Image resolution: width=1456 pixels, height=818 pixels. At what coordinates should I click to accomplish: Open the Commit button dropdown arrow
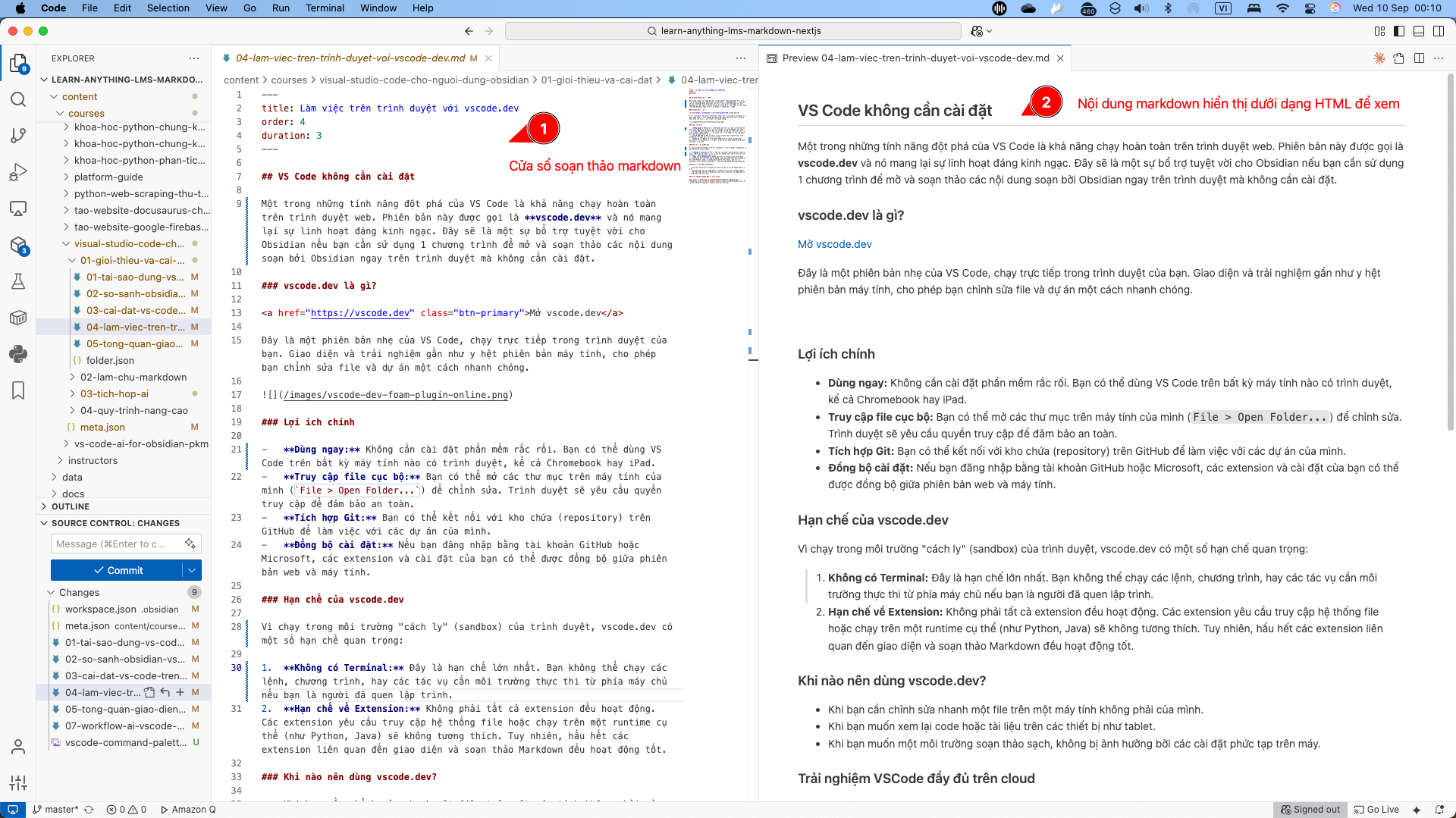pos(192,570)
